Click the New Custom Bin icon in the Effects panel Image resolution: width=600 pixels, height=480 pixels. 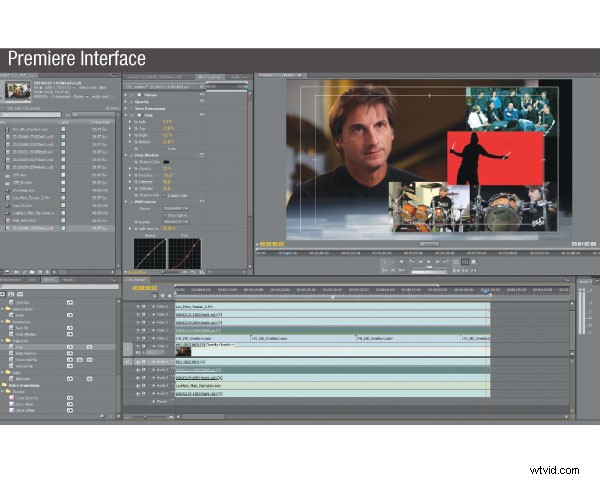[x=102, y=416]
